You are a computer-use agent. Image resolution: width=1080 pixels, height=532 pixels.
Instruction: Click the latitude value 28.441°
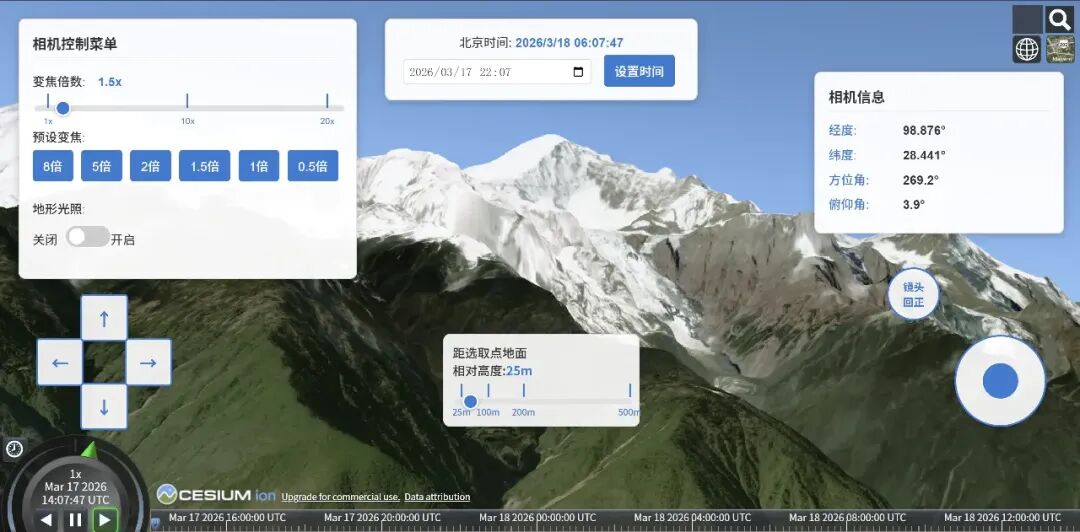pos(924,155)
